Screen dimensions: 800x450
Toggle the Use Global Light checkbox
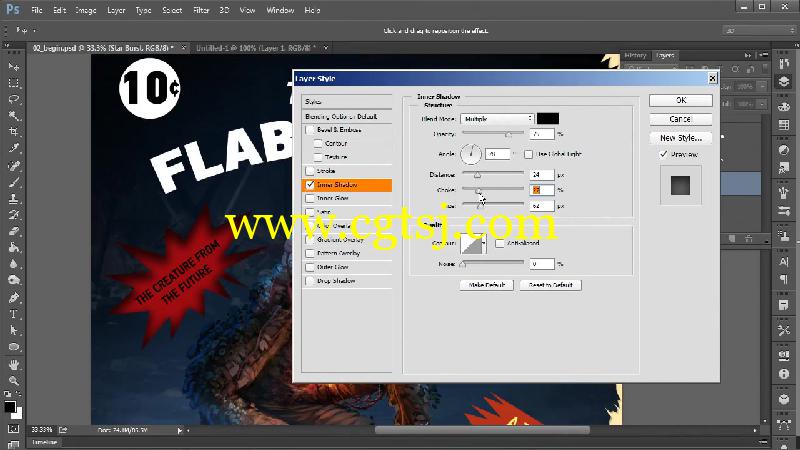pyautogui.click(x=529, y=154)
